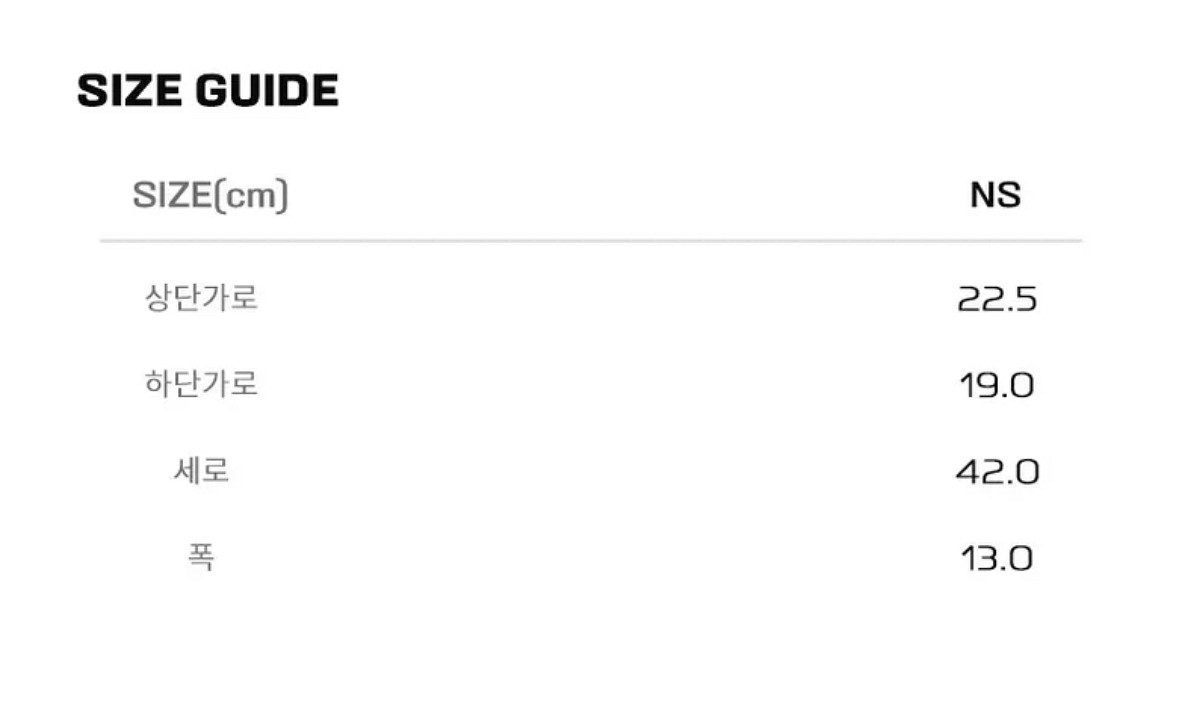
Task: Select the SIZE(cm) column header
Action: coord(210,196)
